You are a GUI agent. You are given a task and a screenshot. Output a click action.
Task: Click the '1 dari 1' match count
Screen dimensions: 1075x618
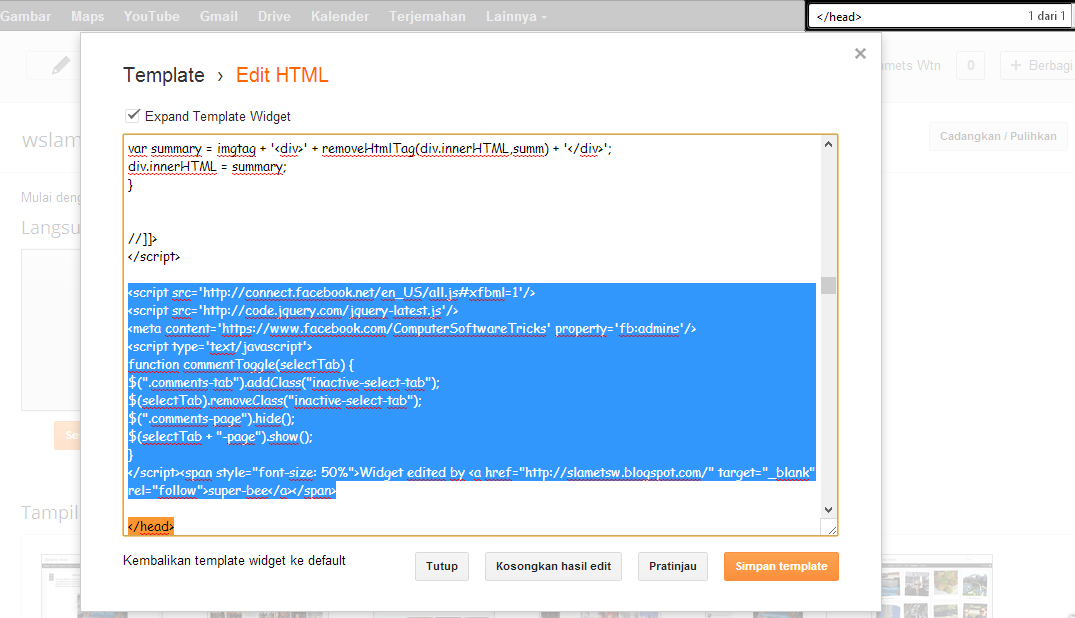coord(1046,16)
